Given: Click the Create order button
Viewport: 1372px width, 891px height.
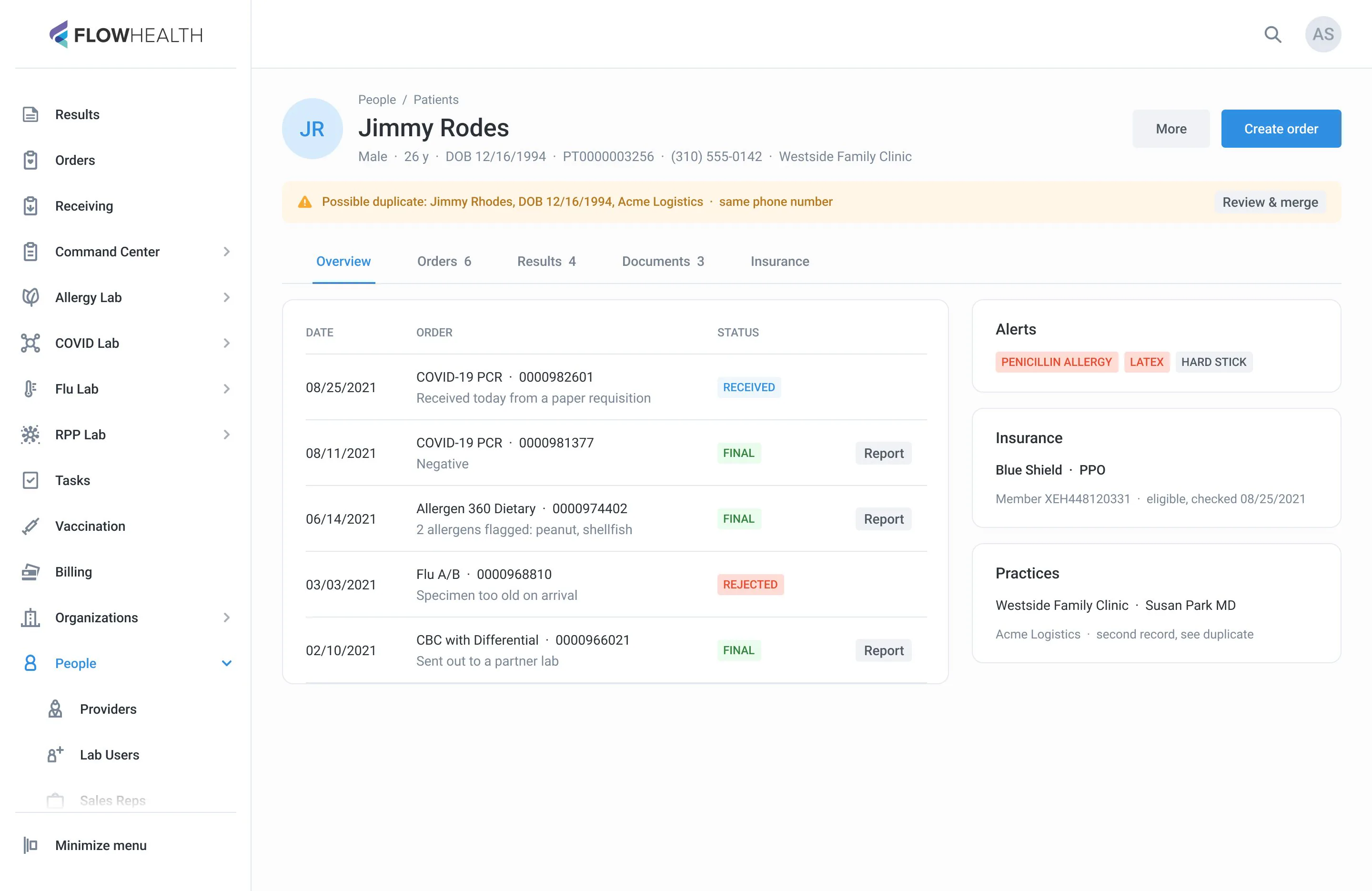Looking at the screenshot, I should (x=1281, y=129).
